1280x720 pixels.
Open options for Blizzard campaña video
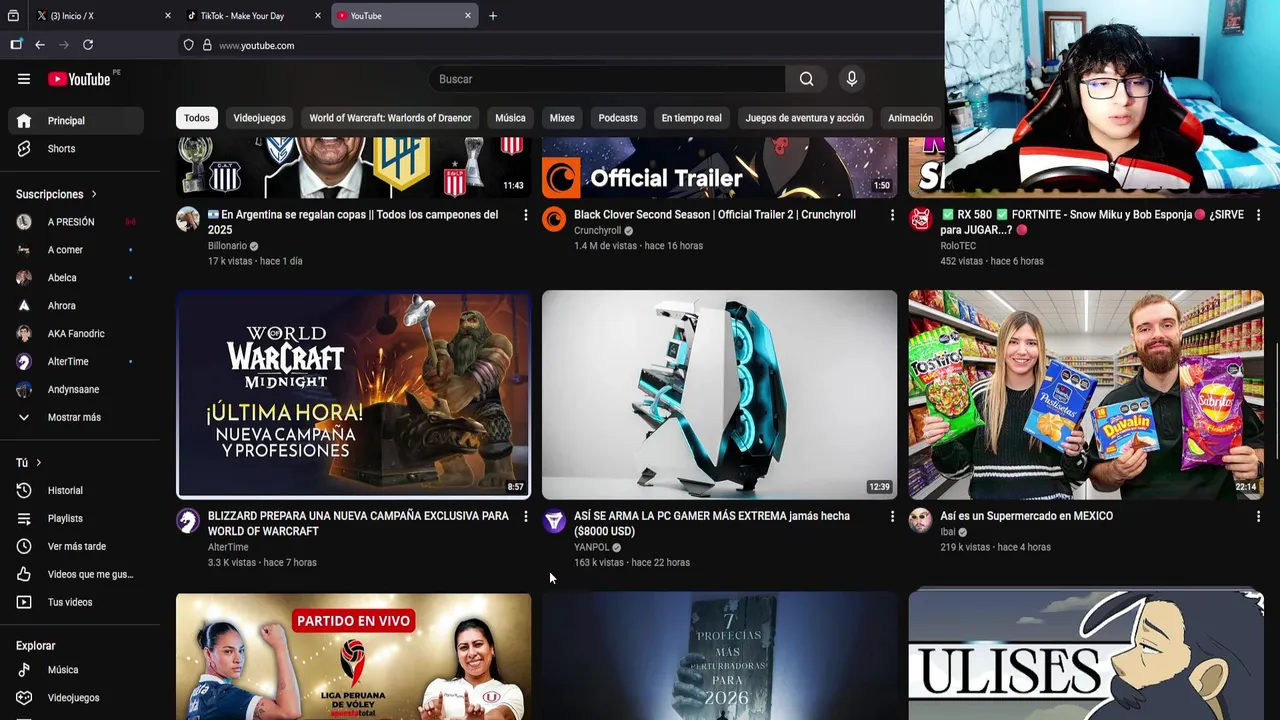(525, 516)
